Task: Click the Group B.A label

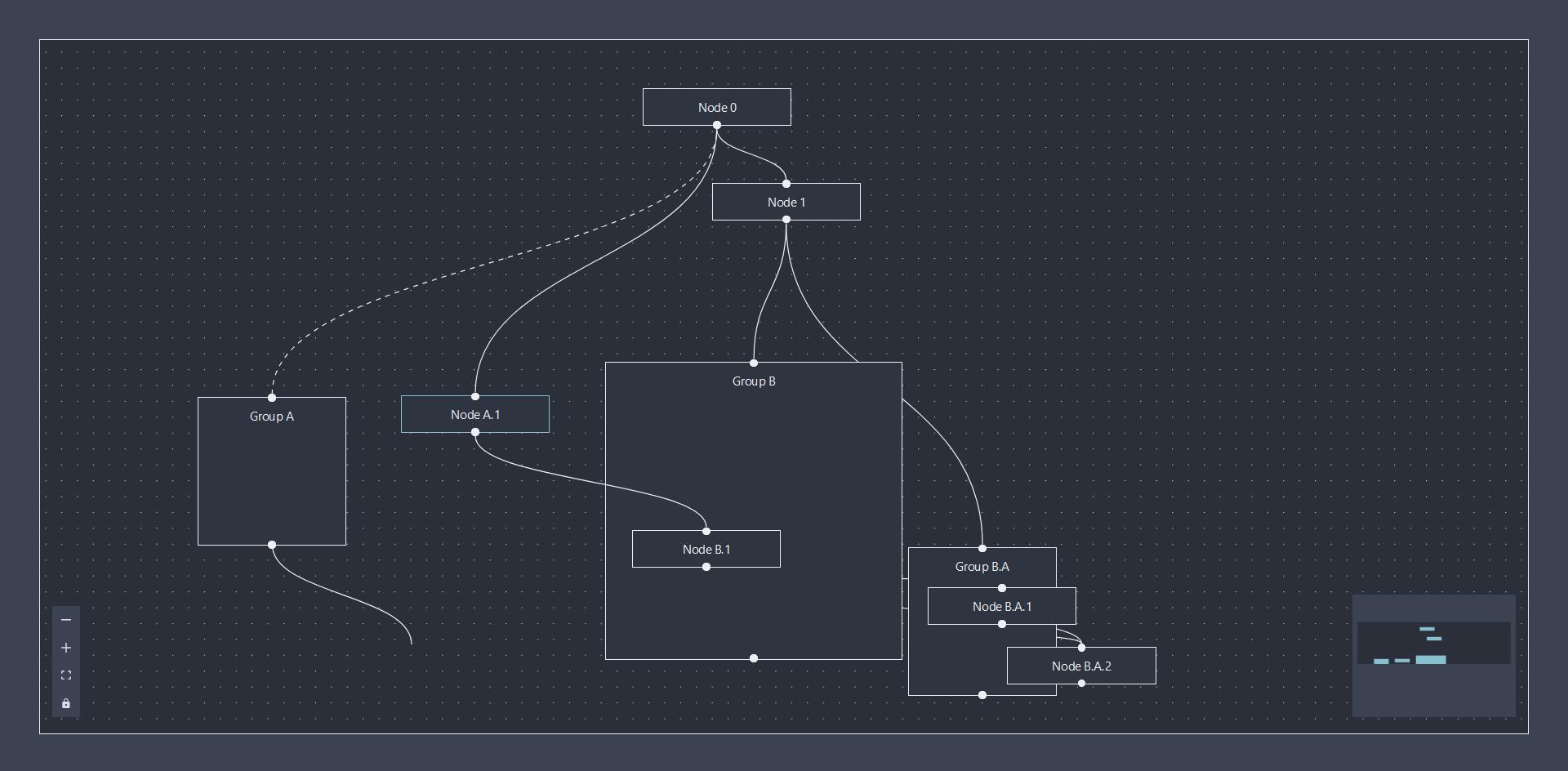Action: 982,567
